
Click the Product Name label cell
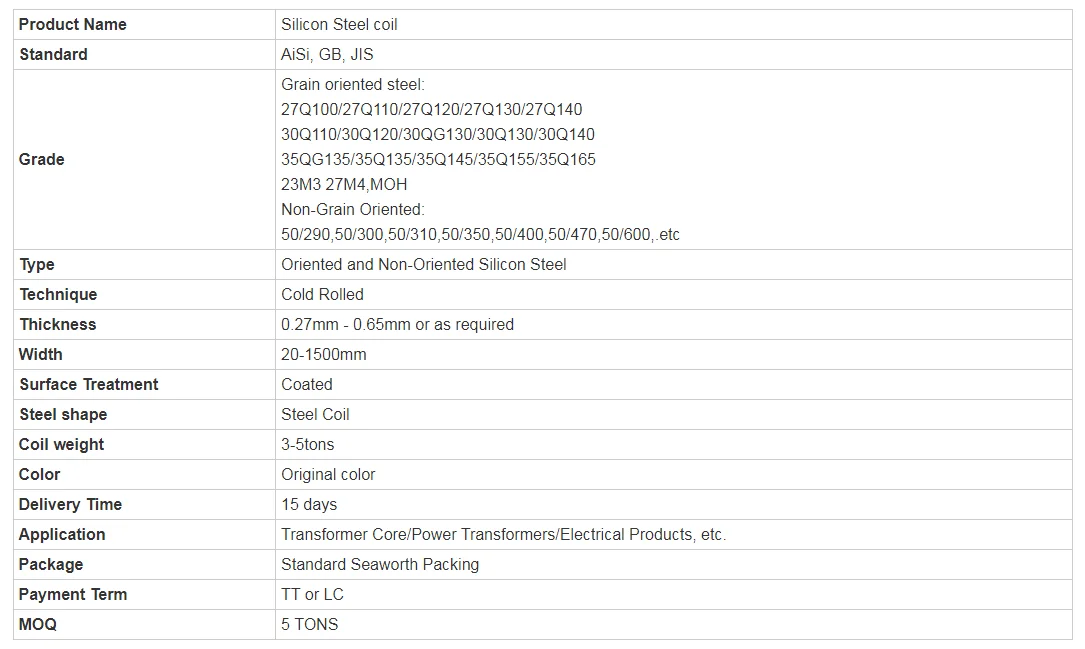73,24
